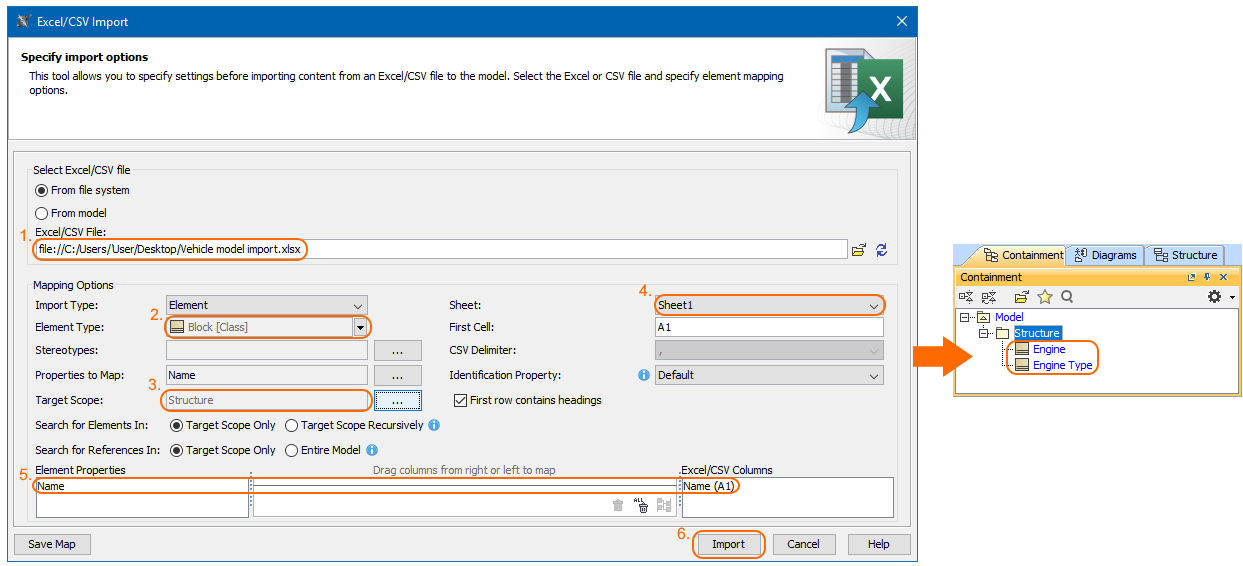
Task: Switch to the Structure tab
Action: 1185,255
